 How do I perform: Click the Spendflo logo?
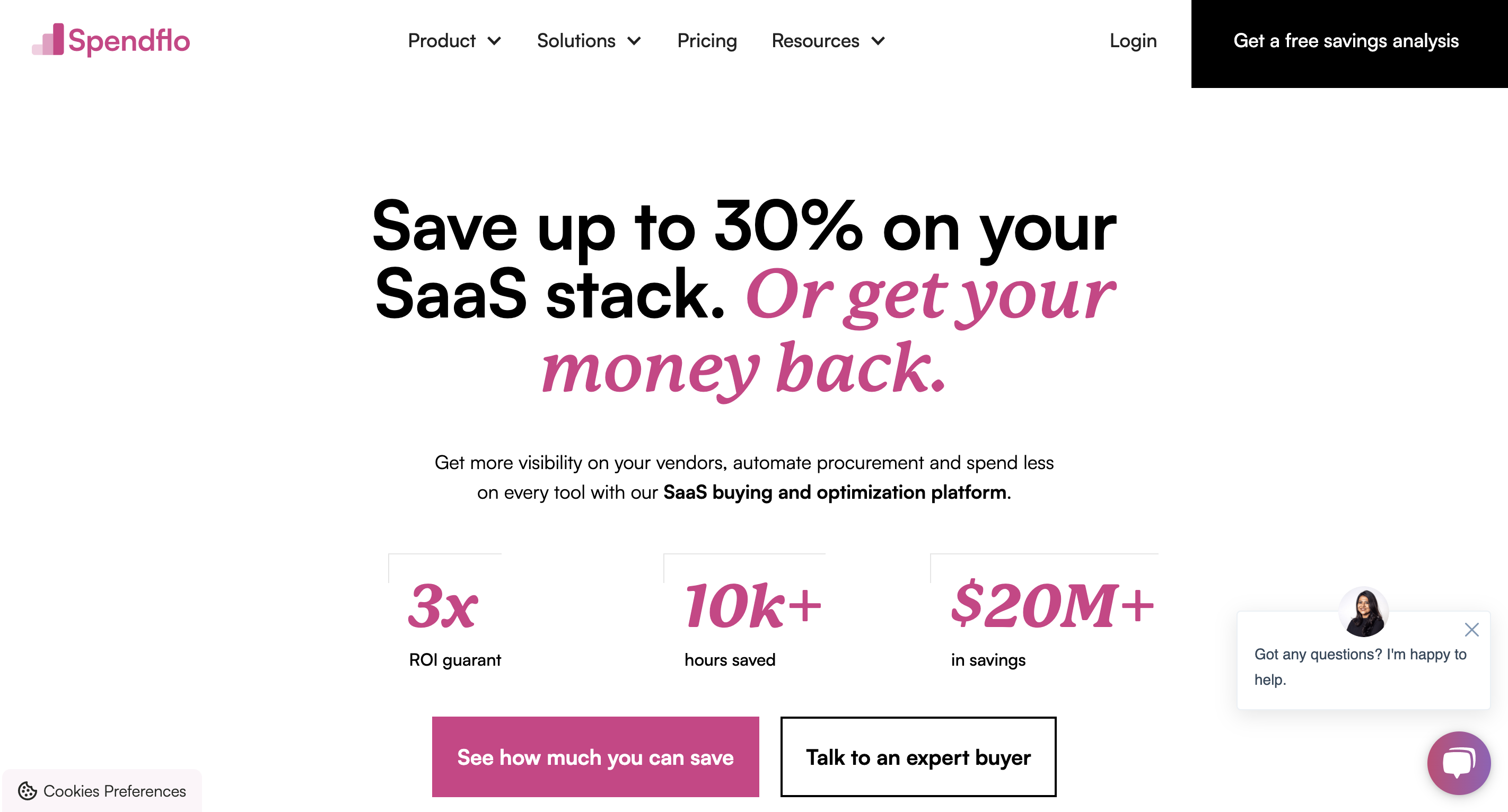112,40
